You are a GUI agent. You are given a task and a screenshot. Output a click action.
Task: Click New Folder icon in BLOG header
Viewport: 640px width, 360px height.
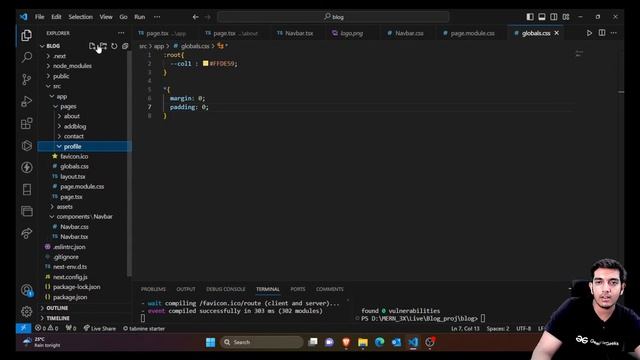(103, 46)
